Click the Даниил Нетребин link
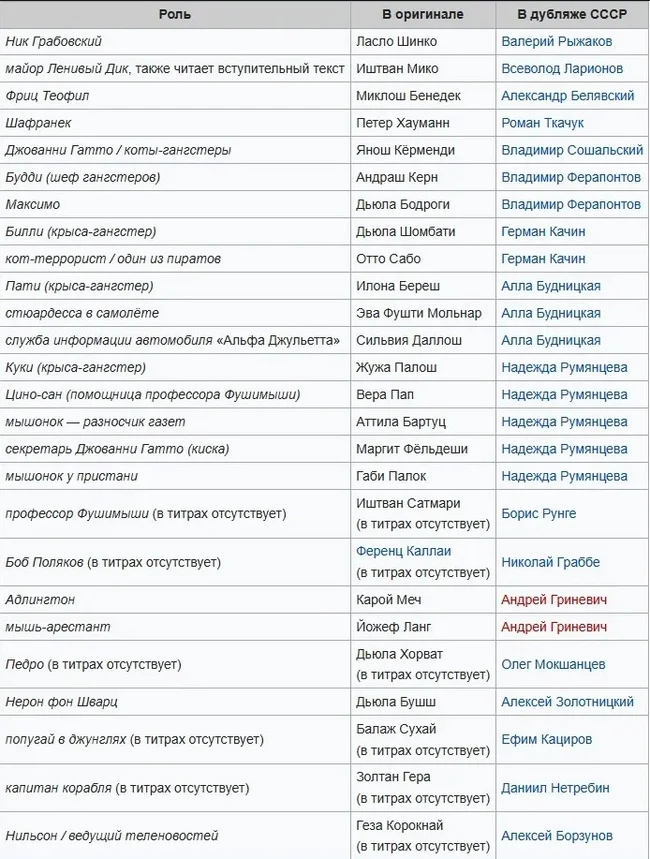The image size is (650, 859). [555, 788]
